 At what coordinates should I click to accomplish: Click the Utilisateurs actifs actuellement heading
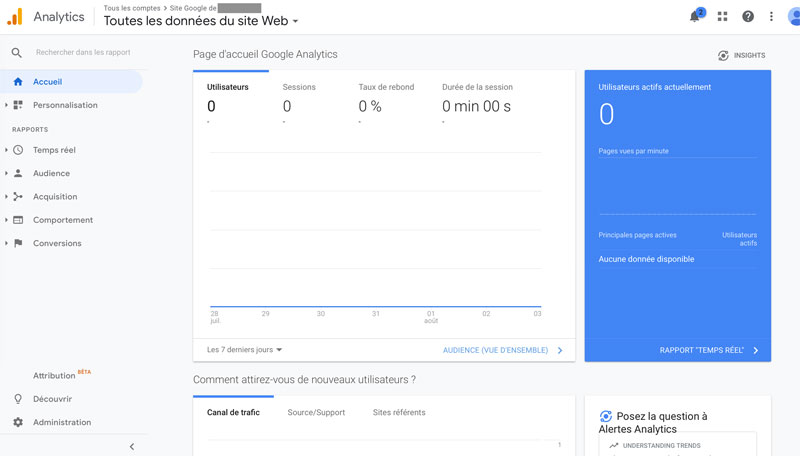655,87
